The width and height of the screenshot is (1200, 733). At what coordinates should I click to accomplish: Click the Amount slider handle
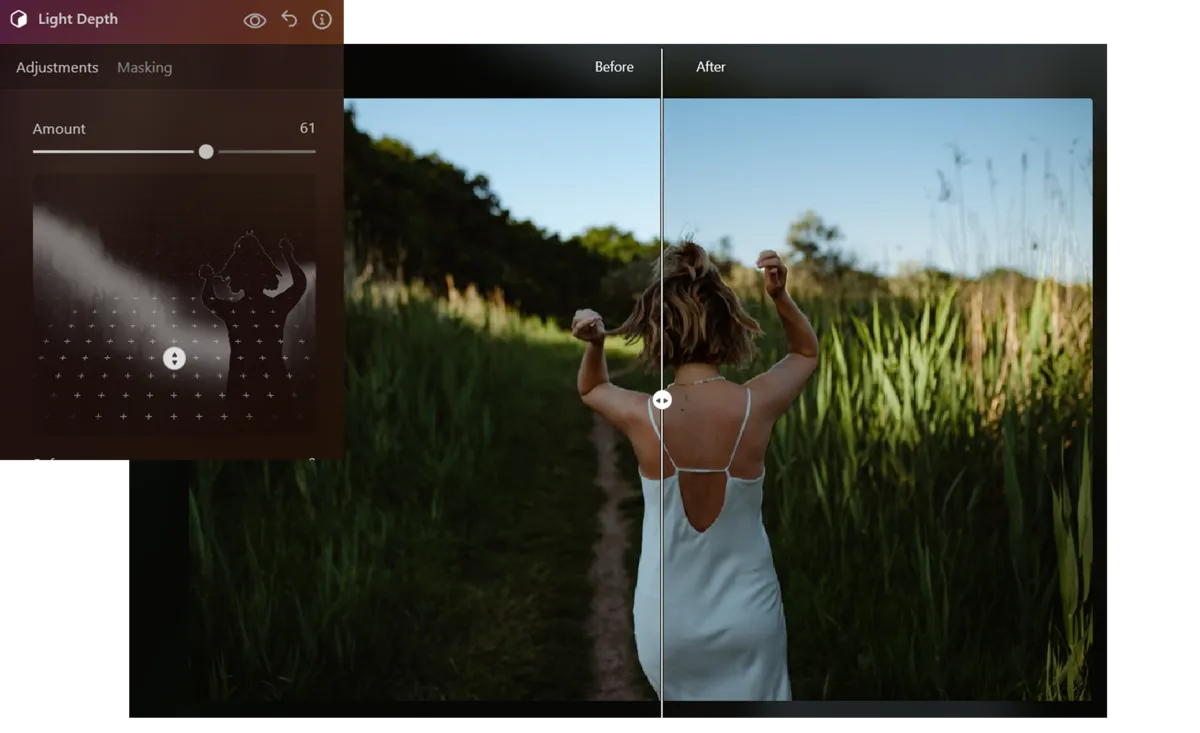206,152
